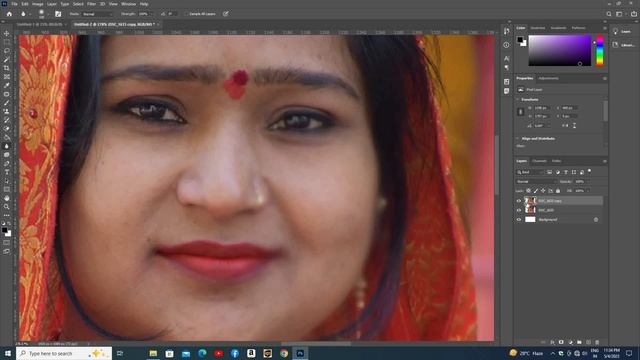Add layer style using fx icon
Viewport: 640px width, 360px height.
click(x=552, y=342)
